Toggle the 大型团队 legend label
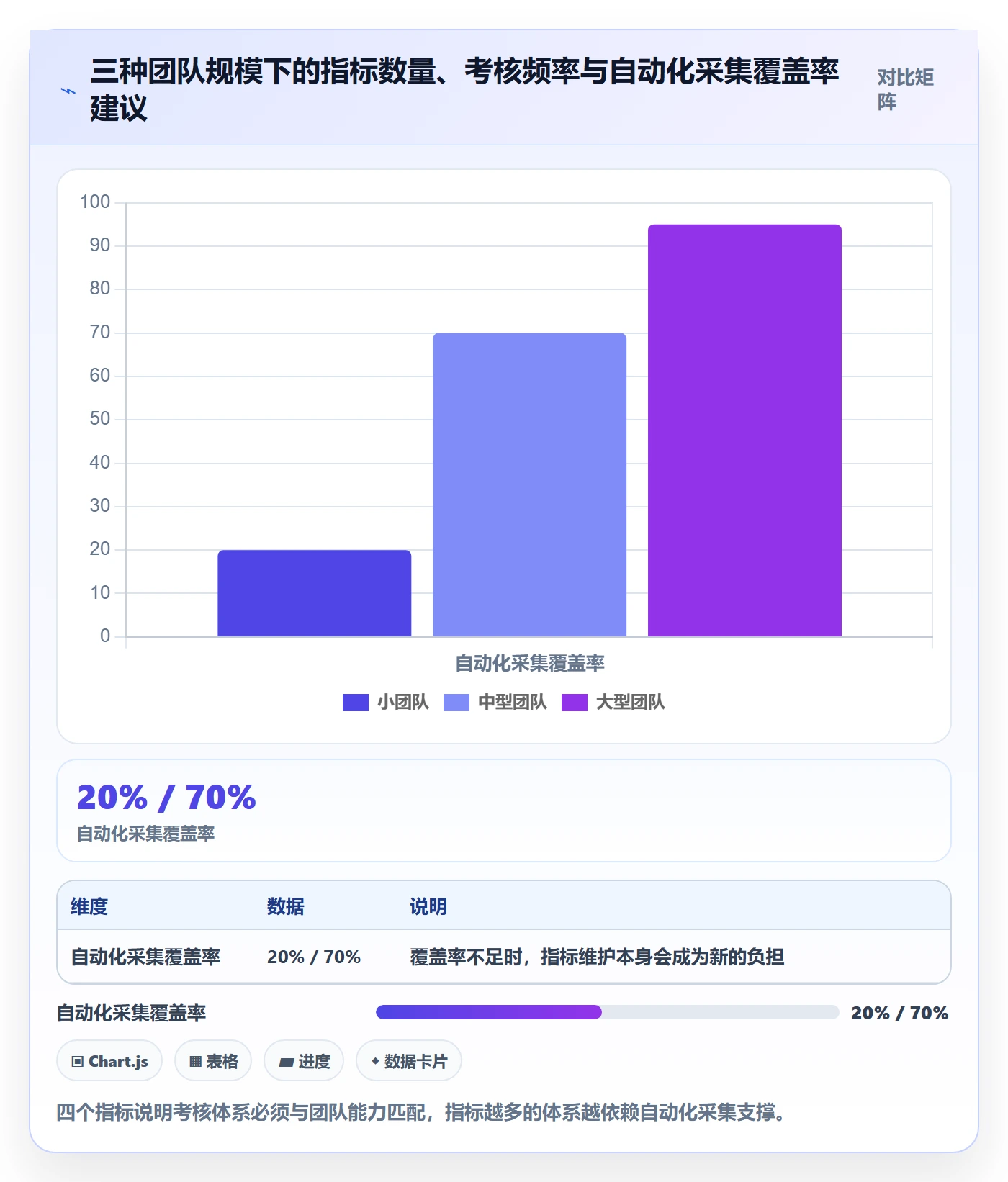The width and height of the screenshot is (1008, 1182). [630, 702]
